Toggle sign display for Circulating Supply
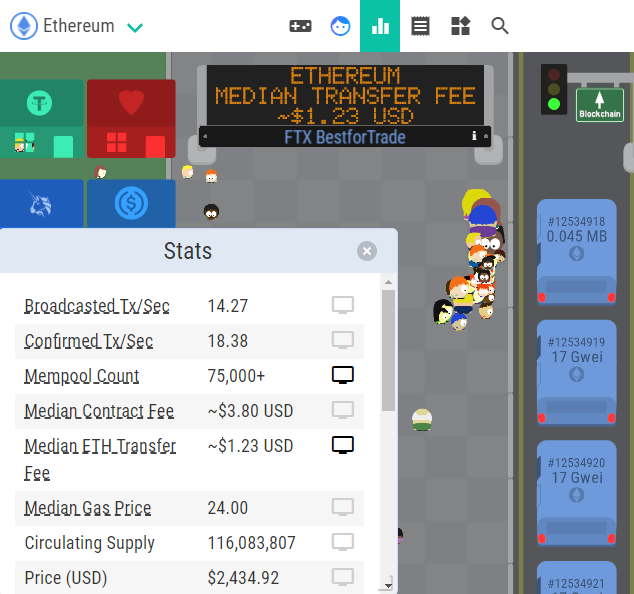 (343, 542)
